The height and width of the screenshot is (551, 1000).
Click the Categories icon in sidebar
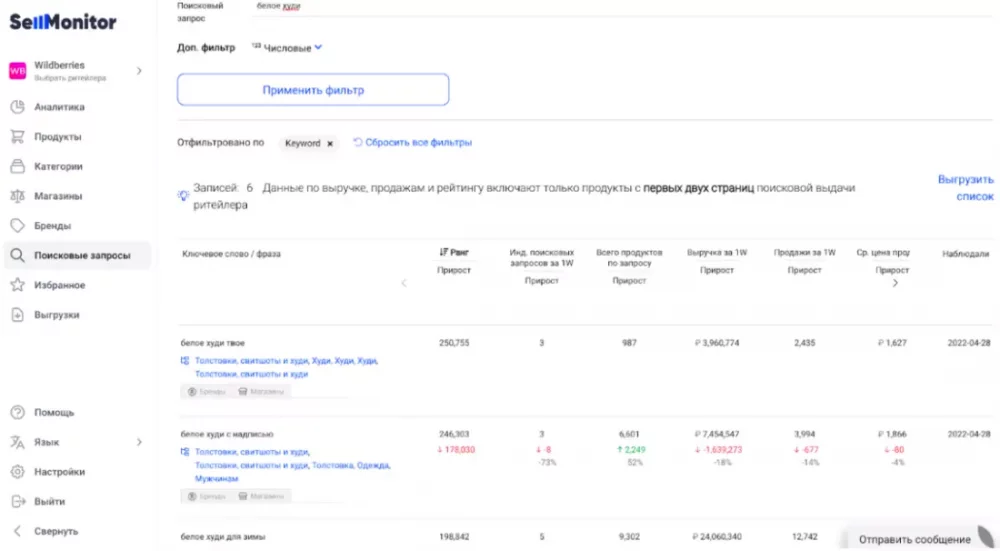17,166
